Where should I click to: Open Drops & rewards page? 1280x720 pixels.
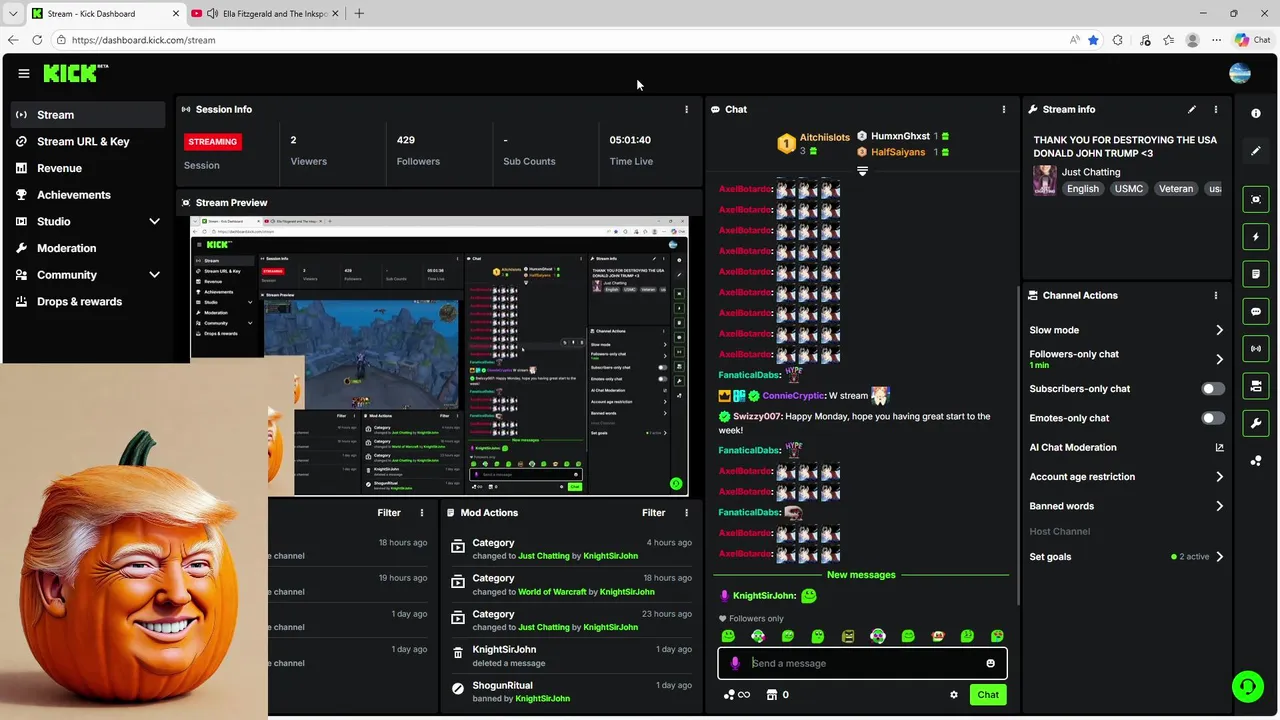(x=87, y=301)
